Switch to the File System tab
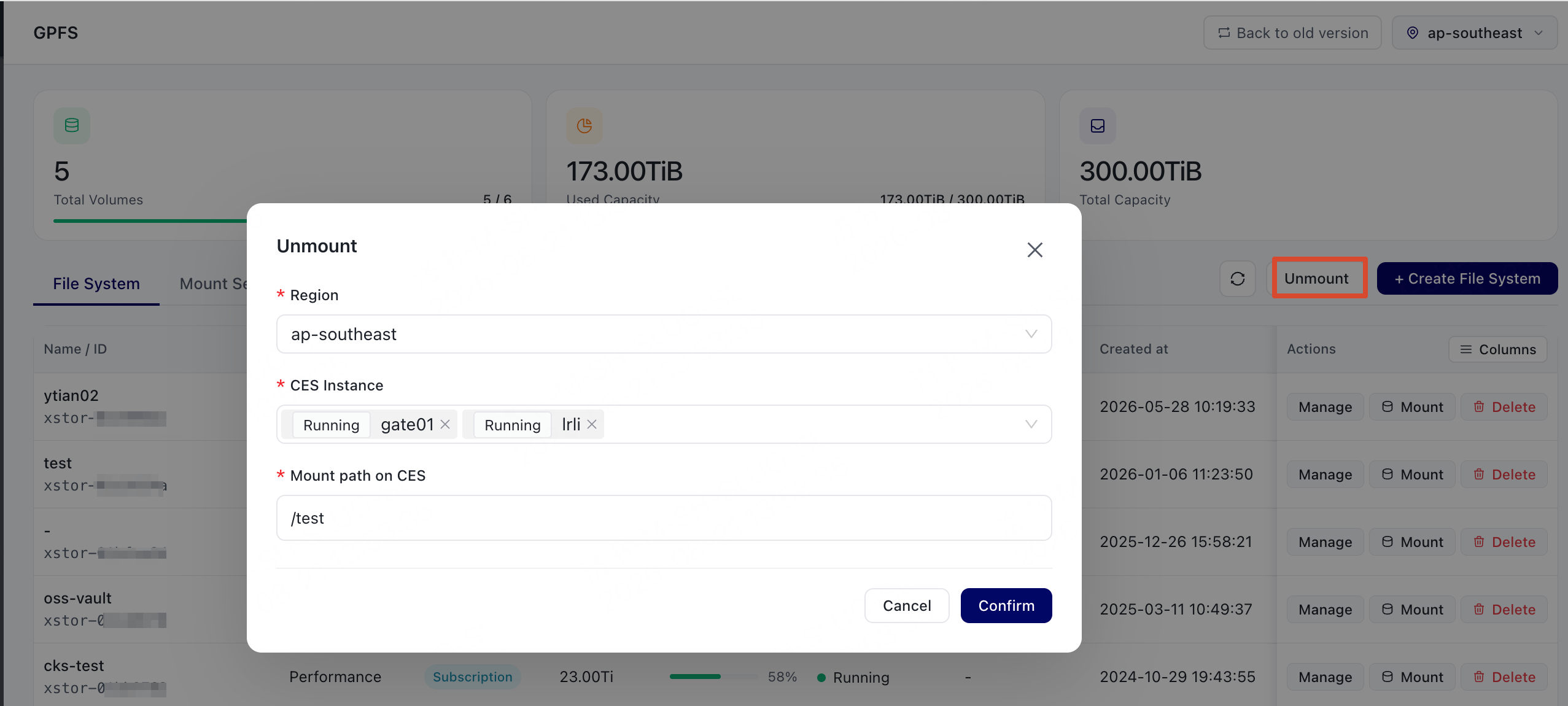The height and width of the screenshot is (706, 1568). pos(96,284)
